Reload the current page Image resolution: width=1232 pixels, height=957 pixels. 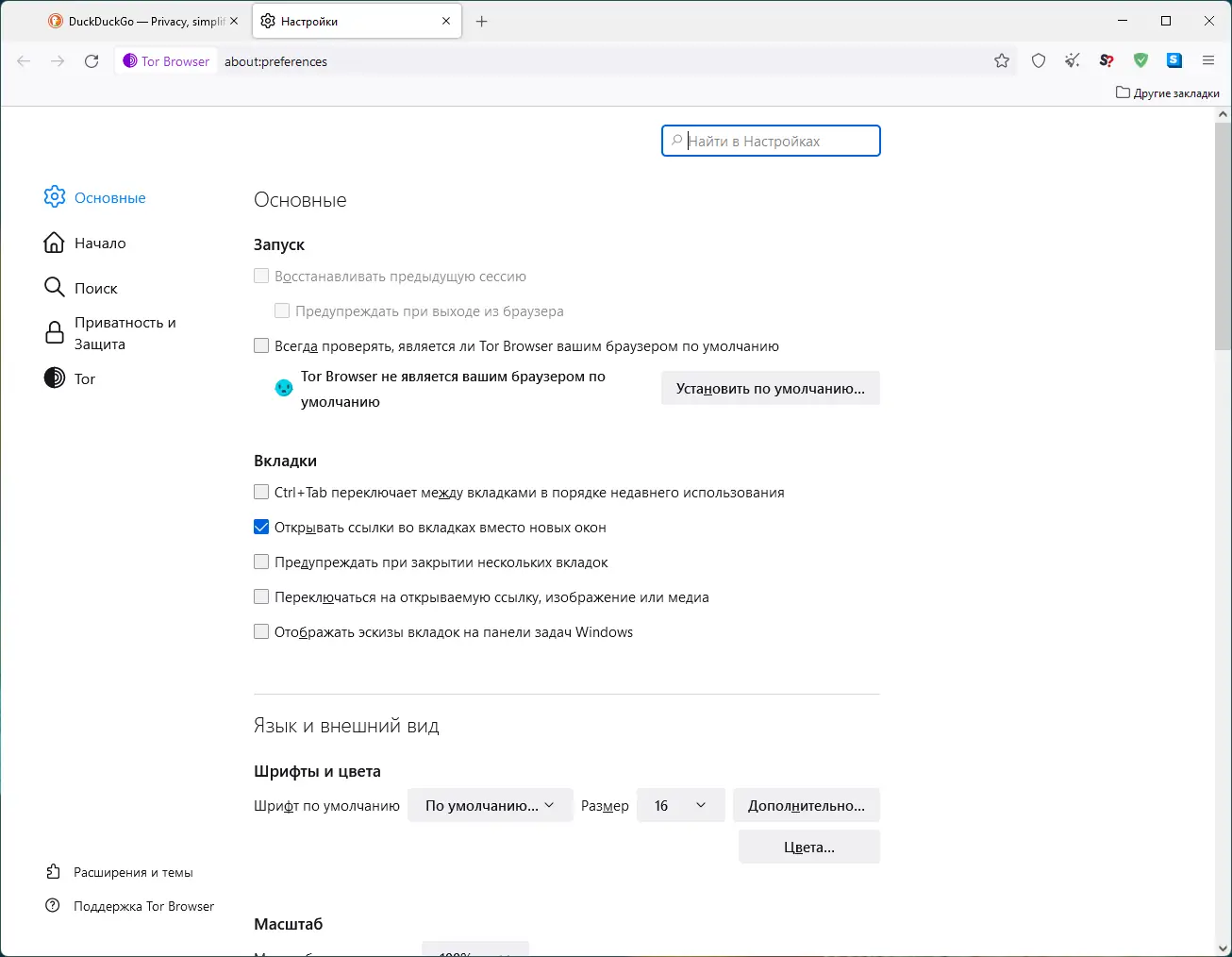(x=92, y=61)
